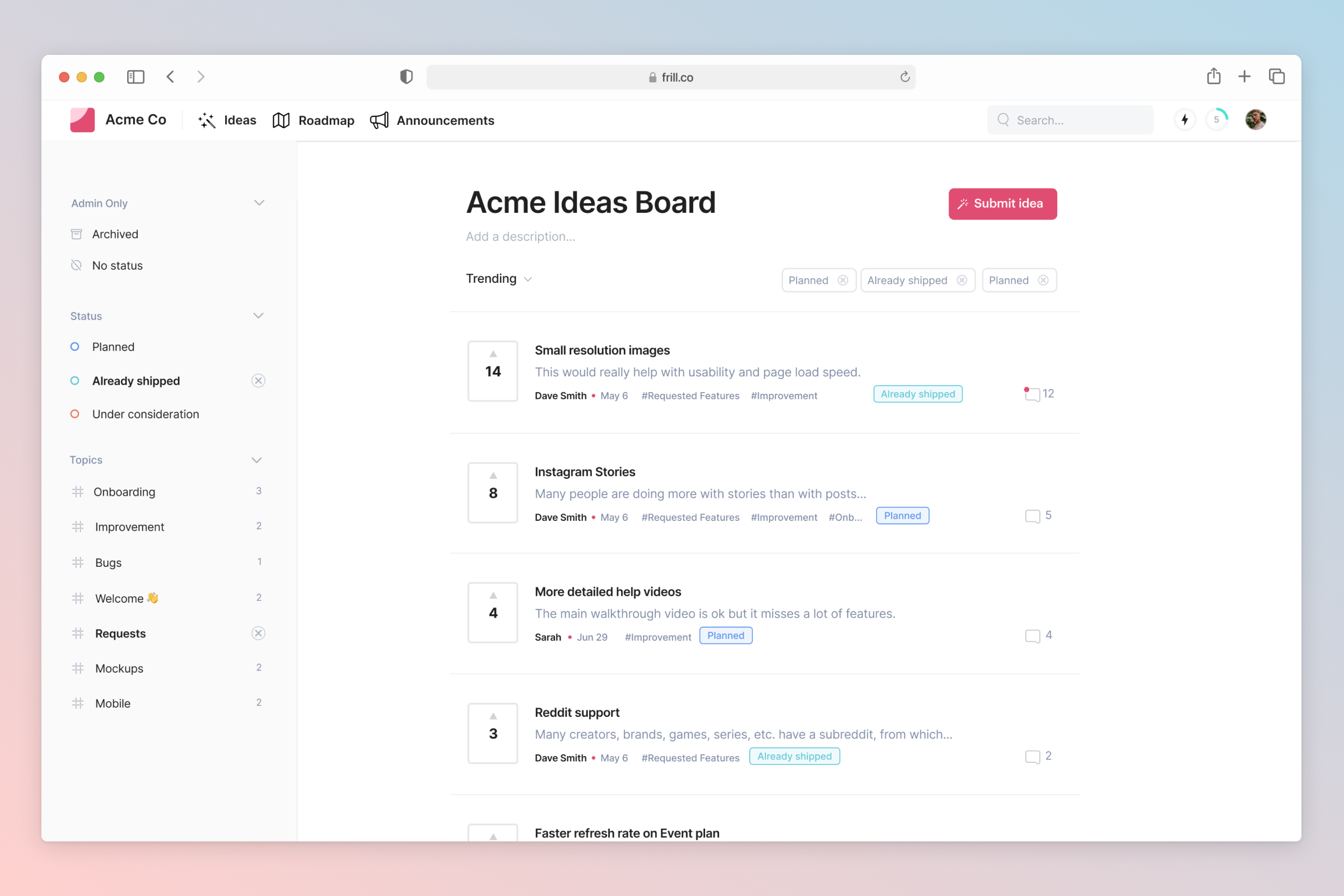
Task: Upvote More detailed help videos idea
Action: [x=493, y=613]
